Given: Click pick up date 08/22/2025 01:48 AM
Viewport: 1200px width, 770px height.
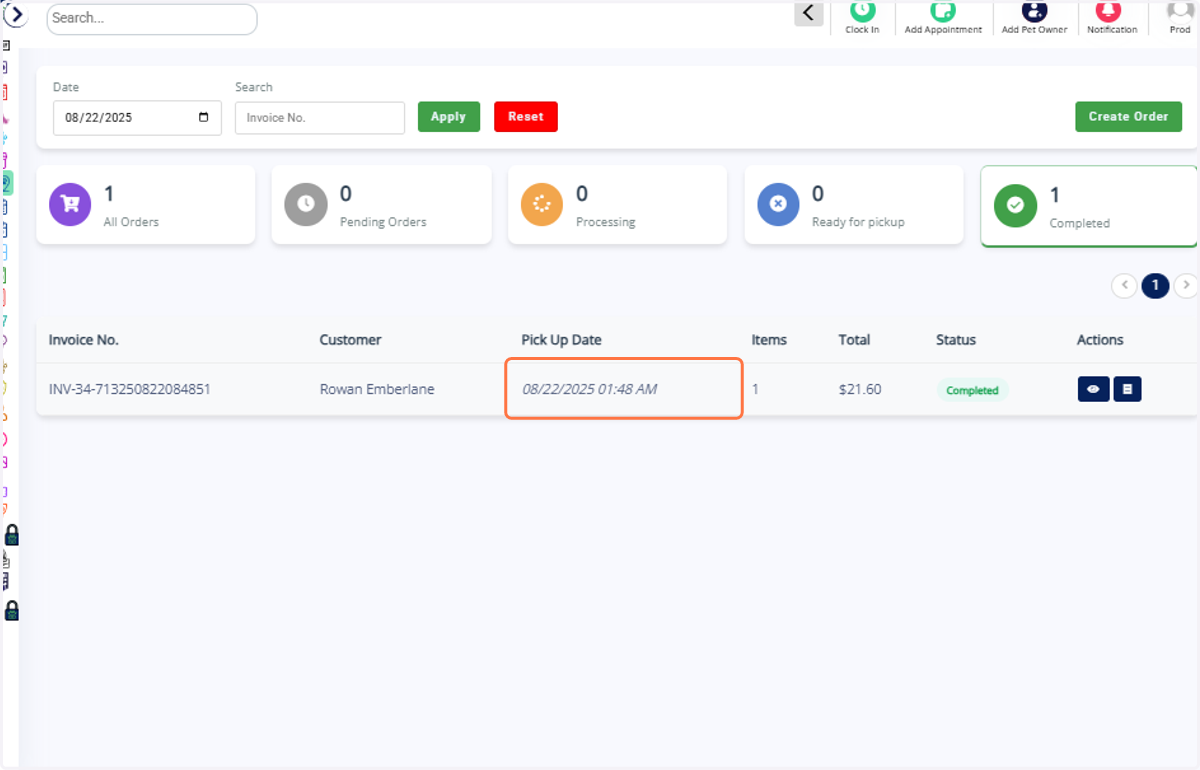Looking at the screenshot, I should click(590, 389).
